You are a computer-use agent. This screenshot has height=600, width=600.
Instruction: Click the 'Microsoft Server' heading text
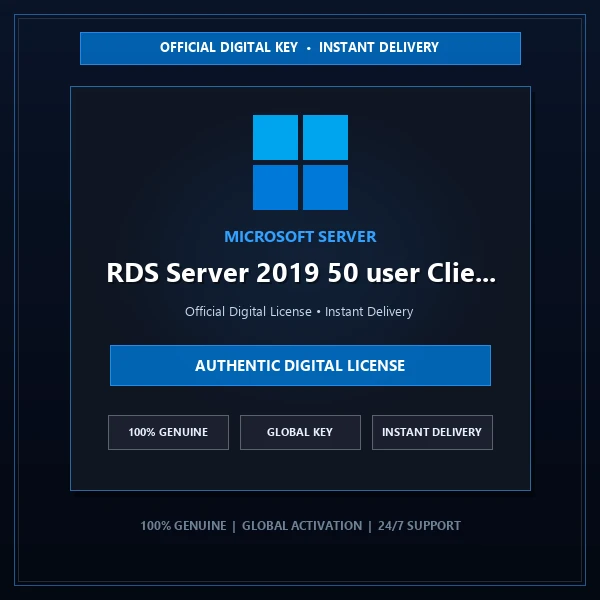[300, 236]
